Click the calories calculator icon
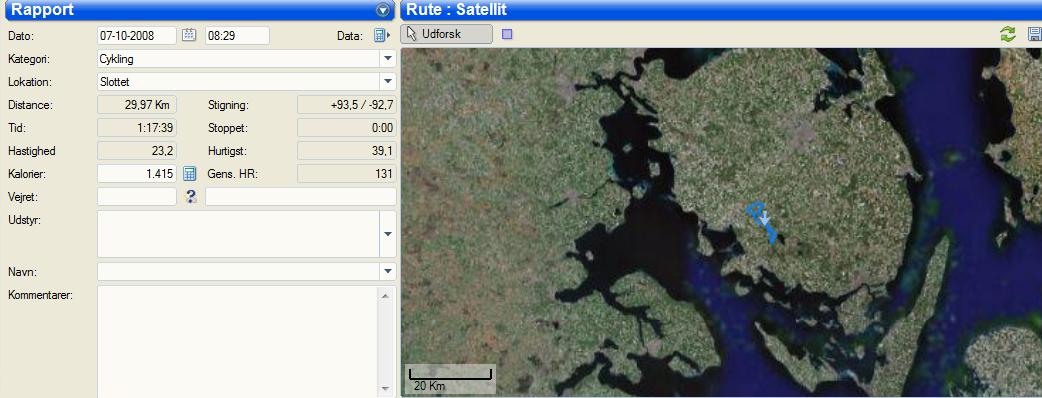1042x398 pixels. coord(189,173)
